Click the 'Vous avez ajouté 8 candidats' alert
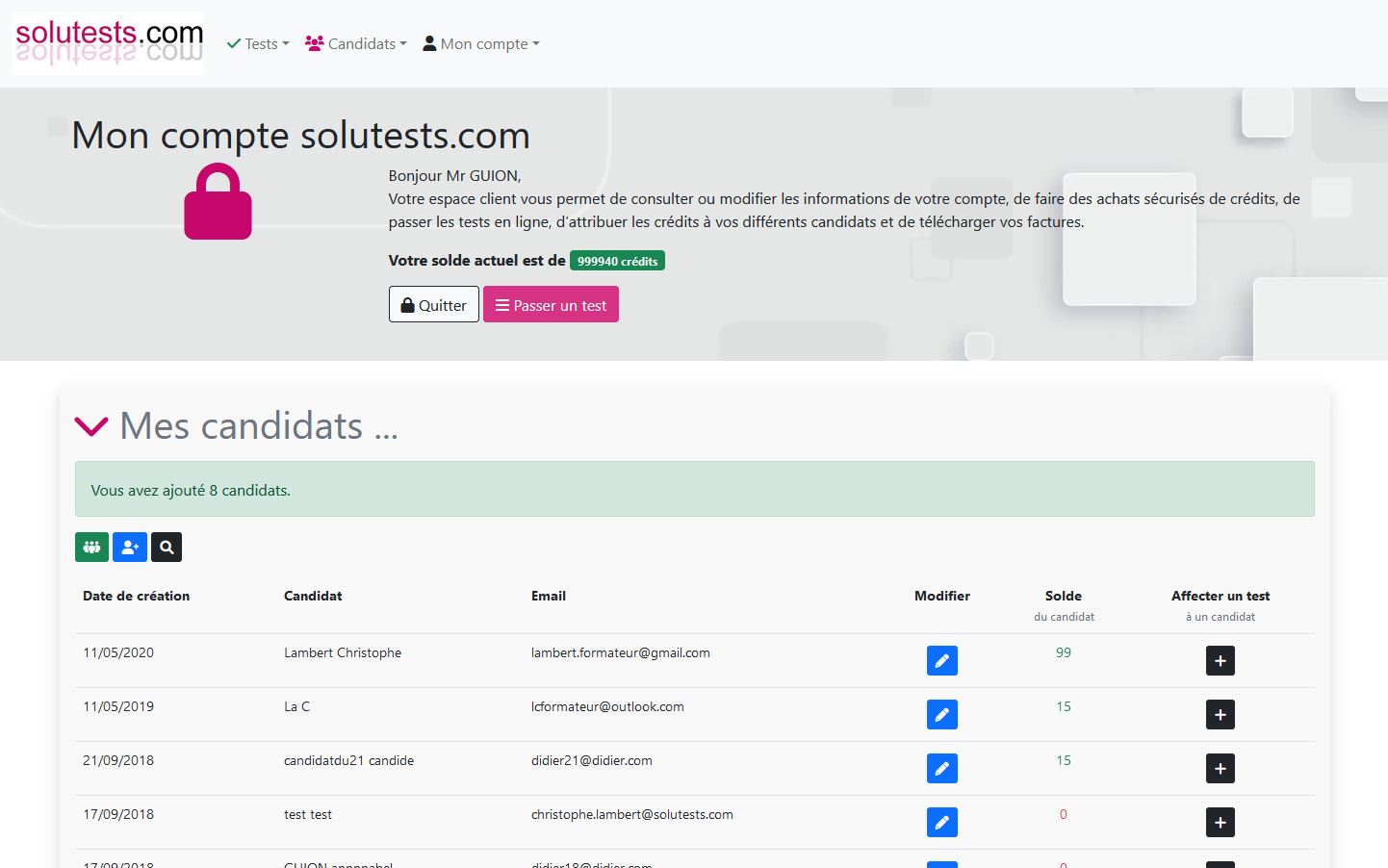This screenshot has width=1388, height=868. (695, 490)
